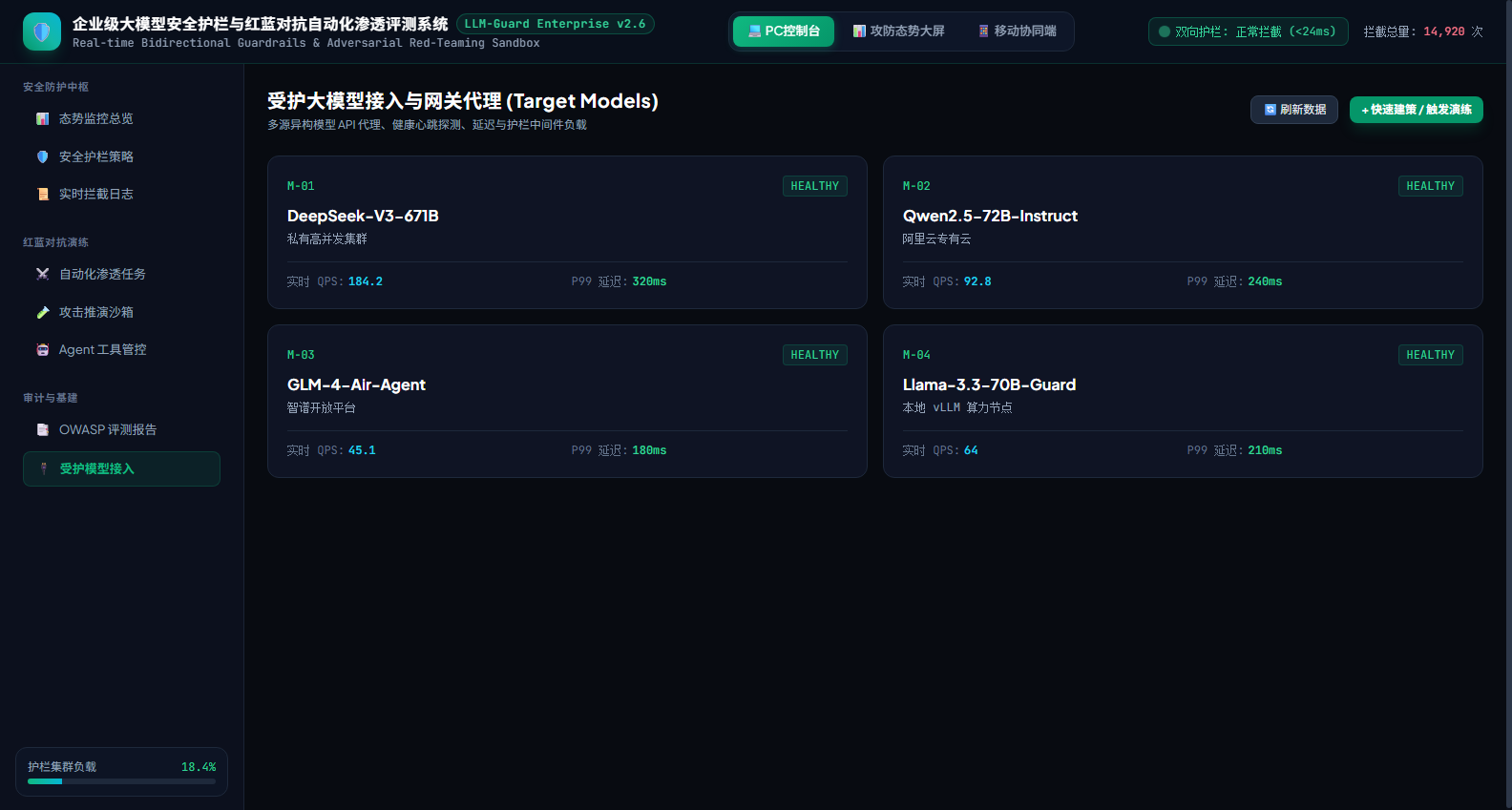Click the refresh icon on 刷新数据 button
The height and width of the screenshot is (810, 1512).
coord(1270,110)
